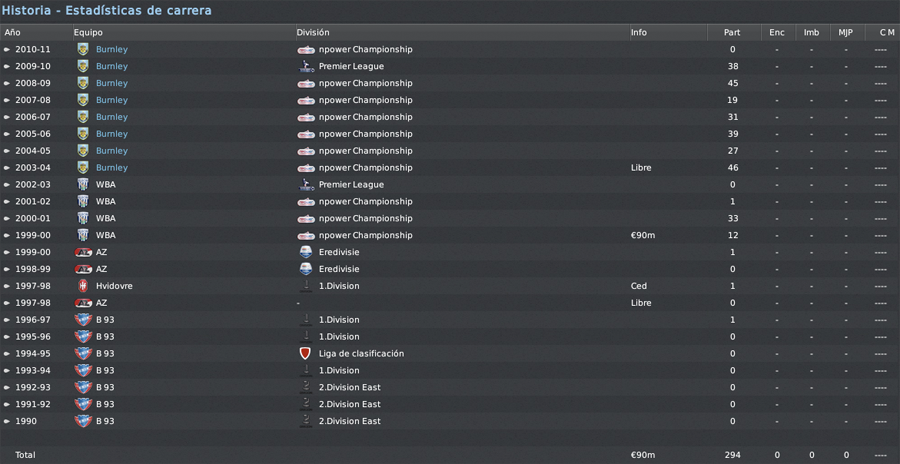Screen dimensions: 900x464
Task: Expand the 1997-98 Hvidovre row arrow
Action: pyautogui.click(x=7, y=286)
